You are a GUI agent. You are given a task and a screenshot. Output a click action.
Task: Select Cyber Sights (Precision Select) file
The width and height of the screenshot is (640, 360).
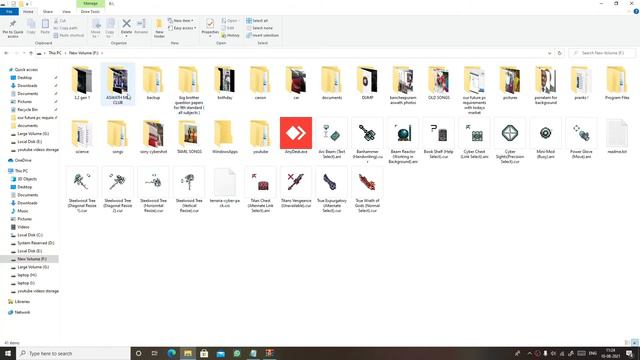(x=510, y=140)
